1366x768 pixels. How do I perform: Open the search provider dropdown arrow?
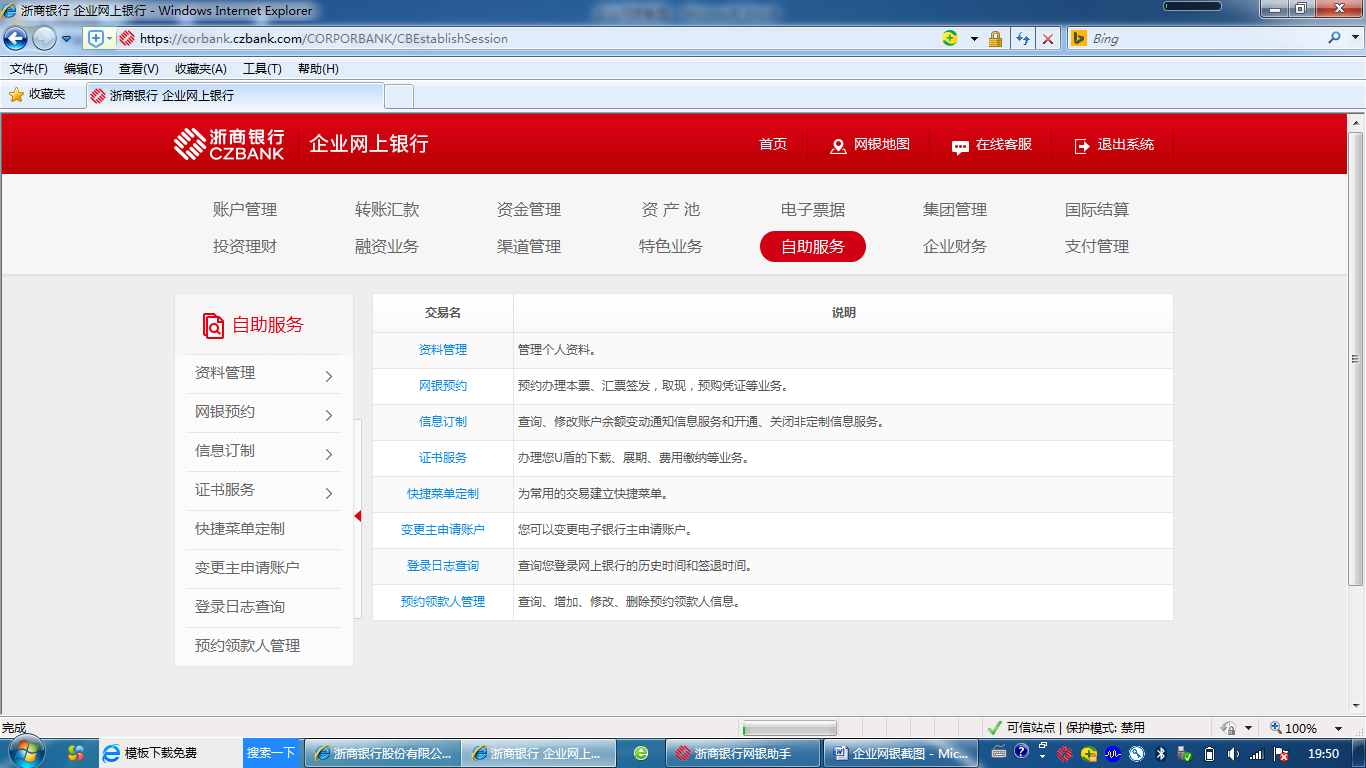[x=1354, y=39]
